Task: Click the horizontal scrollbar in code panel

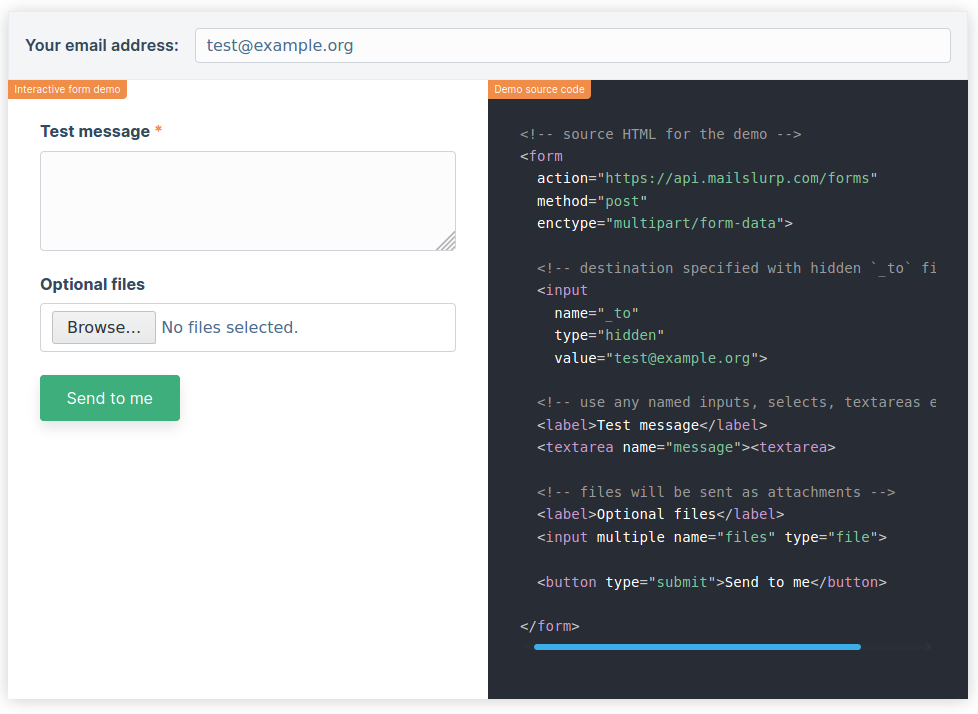Action: [697, 647]
